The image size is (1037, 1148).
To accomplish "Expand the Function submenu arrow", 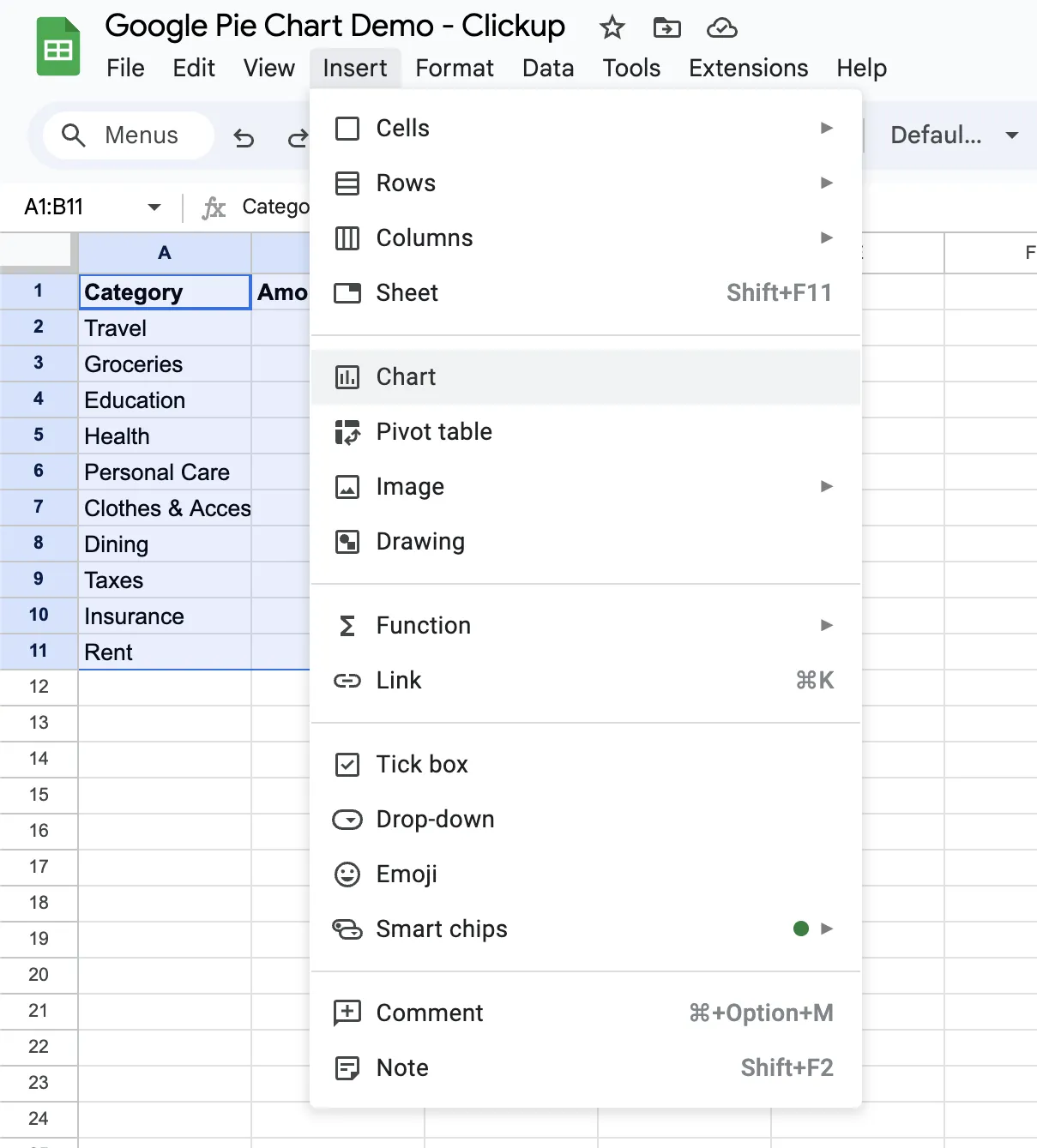I will pyautogui.click(x=827, y=625).
